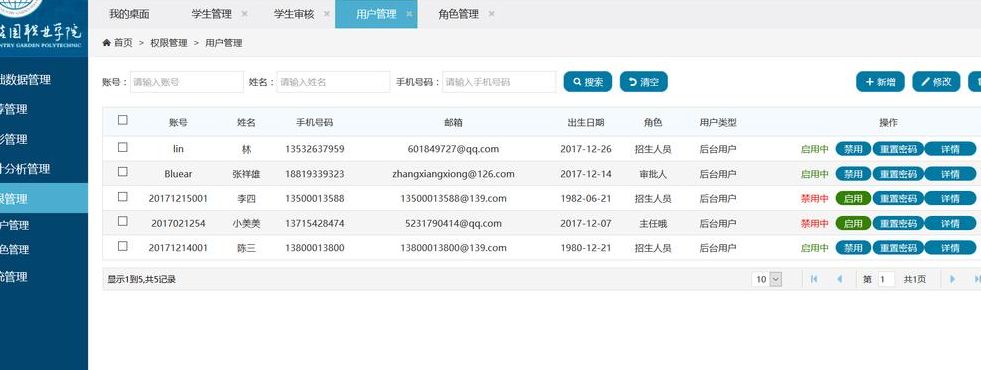Click the 清空 reset button

click(x=644, y=81)
